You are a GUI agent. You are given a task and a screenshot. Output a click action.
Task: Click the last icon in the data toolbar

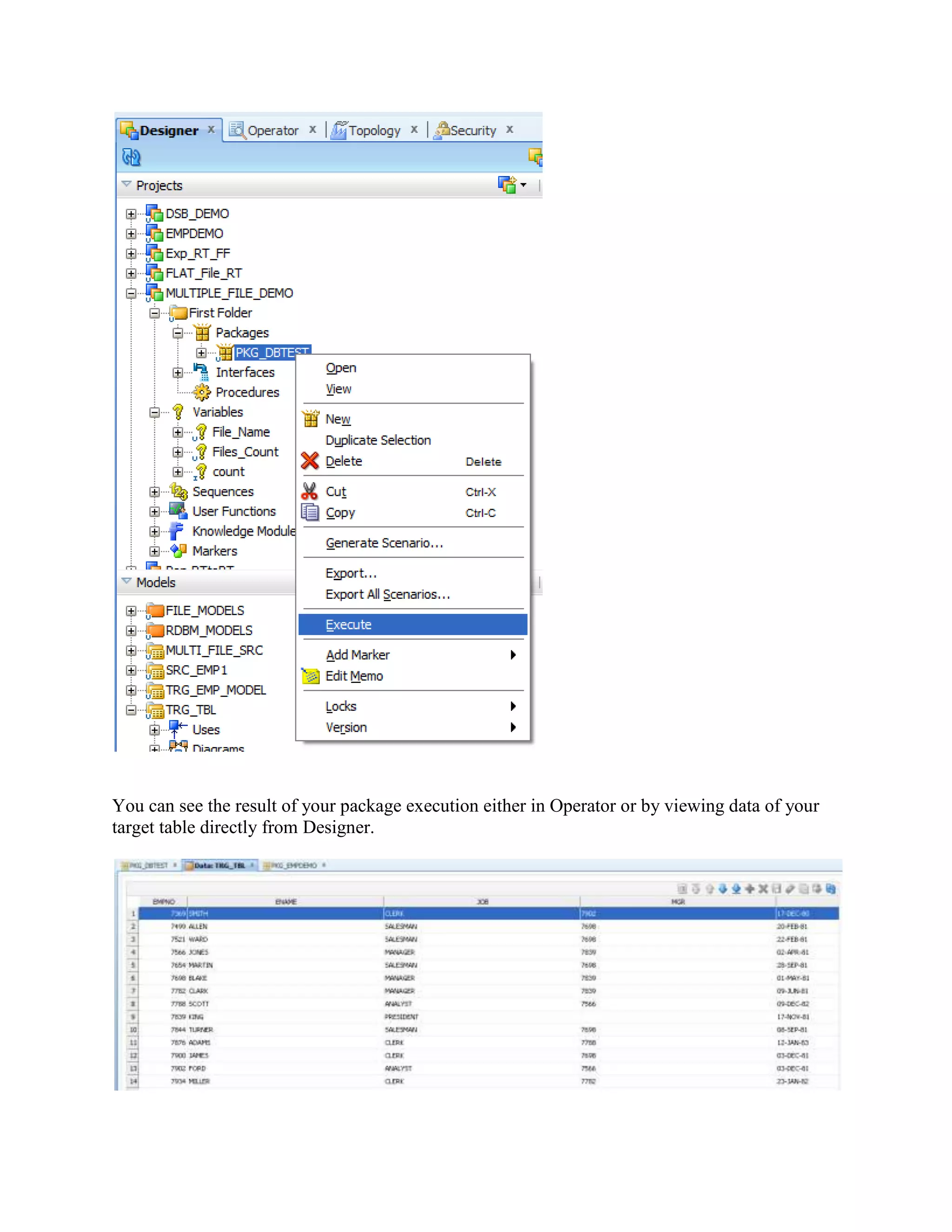tap(831, 889)
